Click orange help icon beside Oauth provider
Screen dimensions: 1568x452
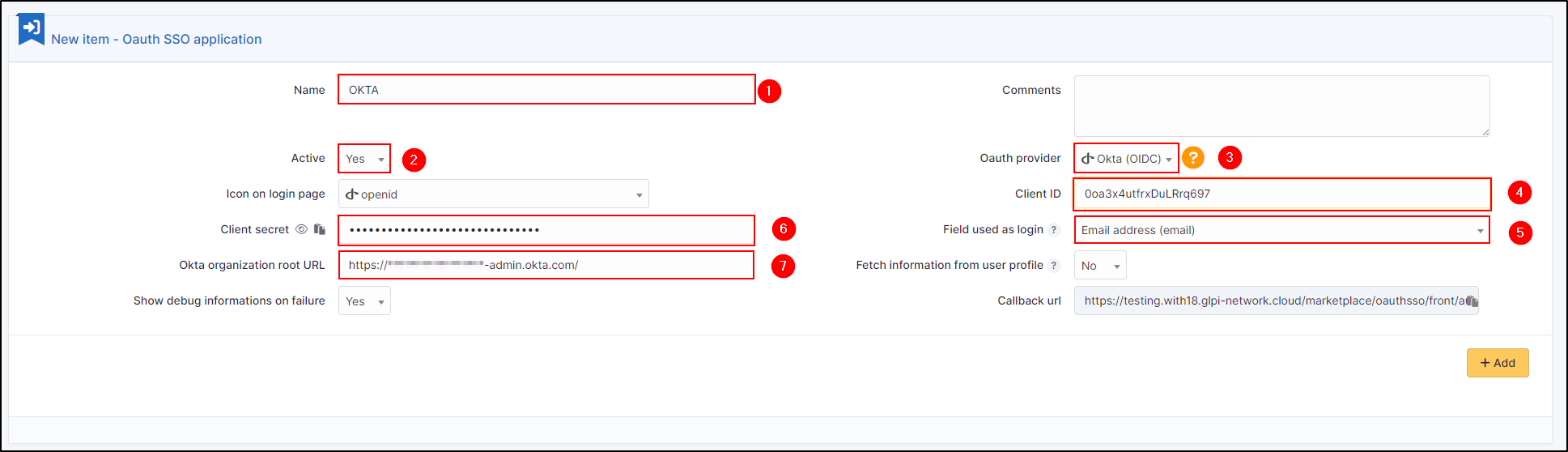(1192, 157)
